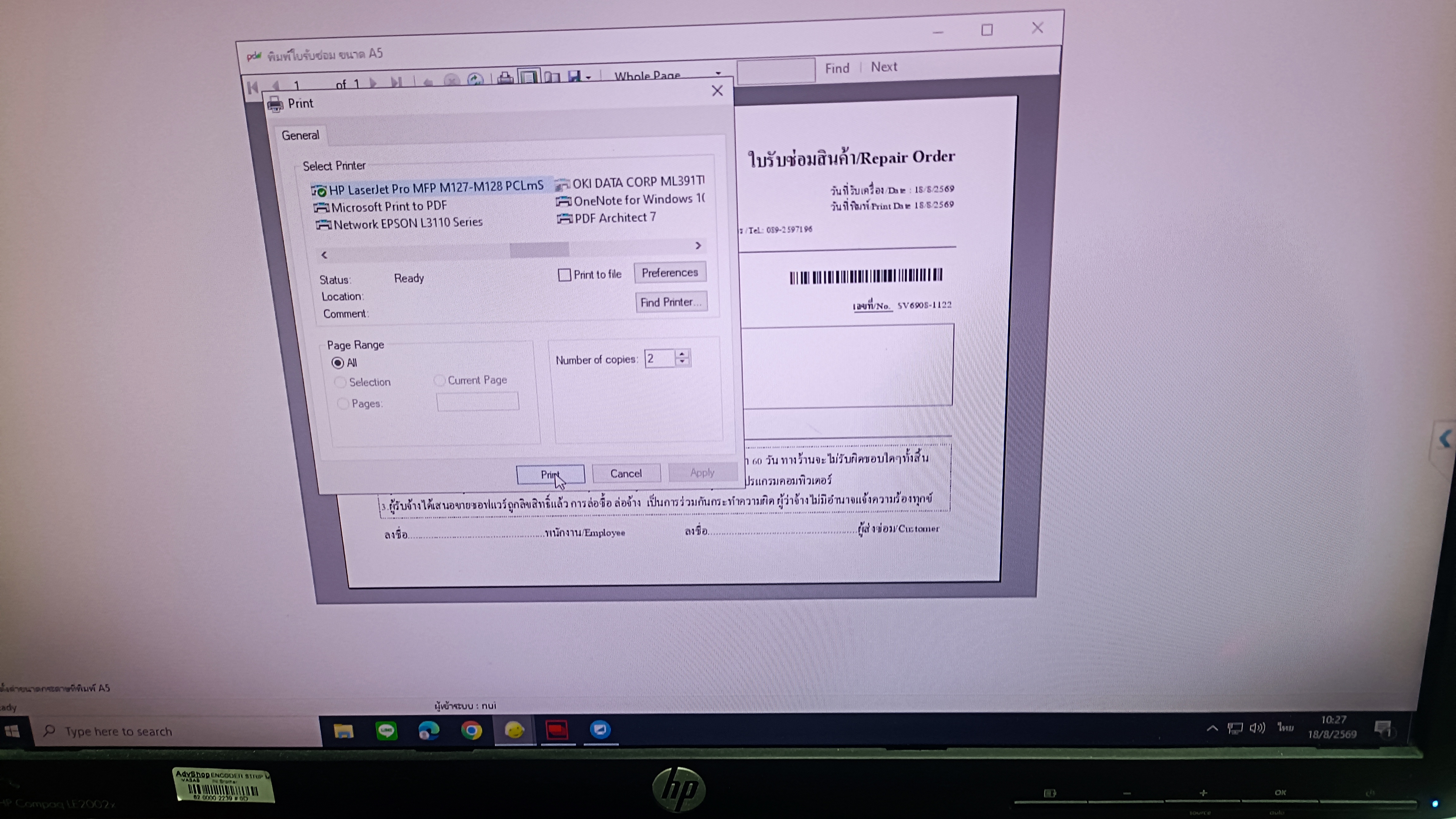Go to last page in report viewer
1456x819 pixels.
click(x=396, y=82)
